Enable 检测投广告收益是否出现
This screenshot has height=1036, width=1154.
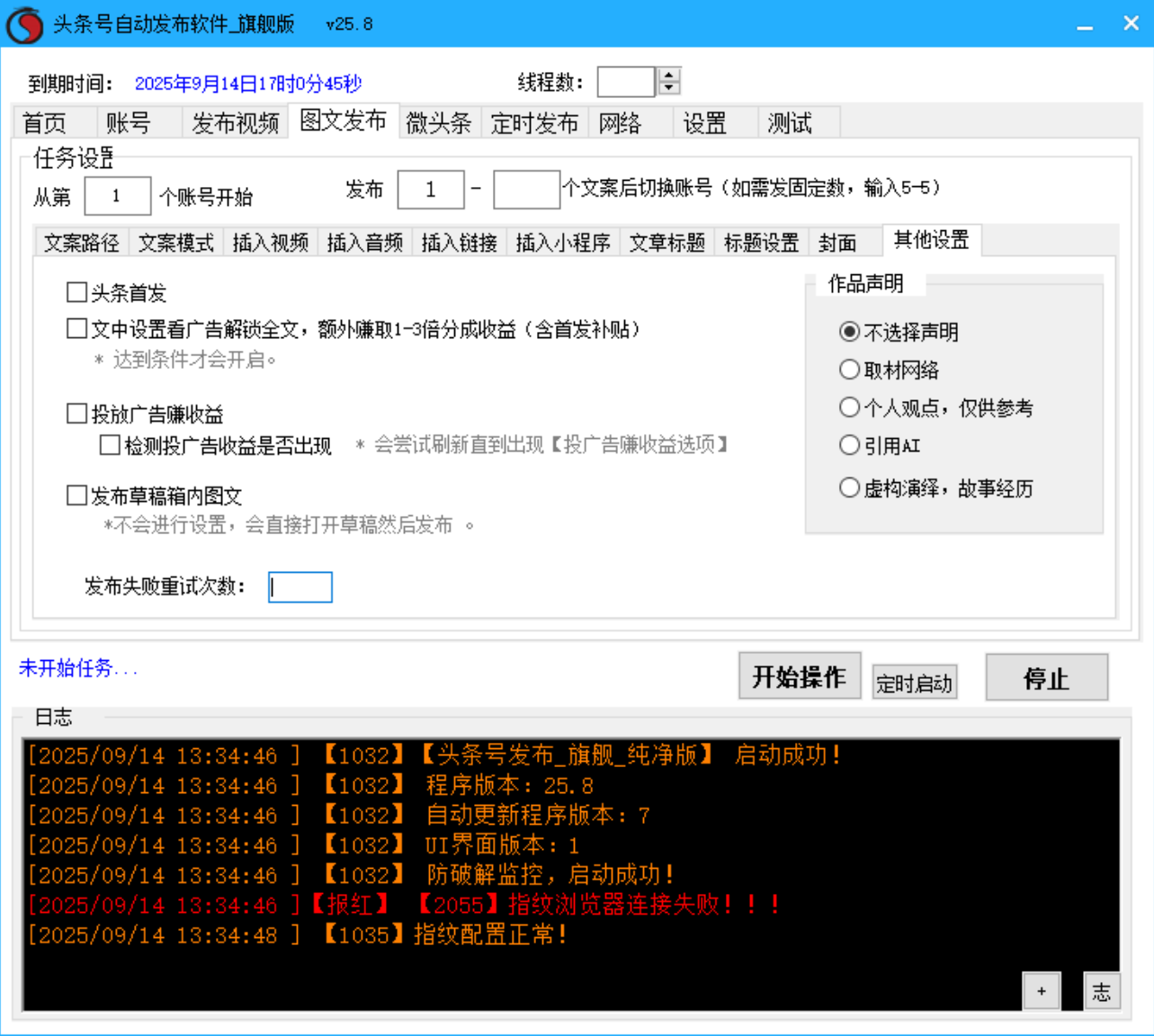coord(109,444)
